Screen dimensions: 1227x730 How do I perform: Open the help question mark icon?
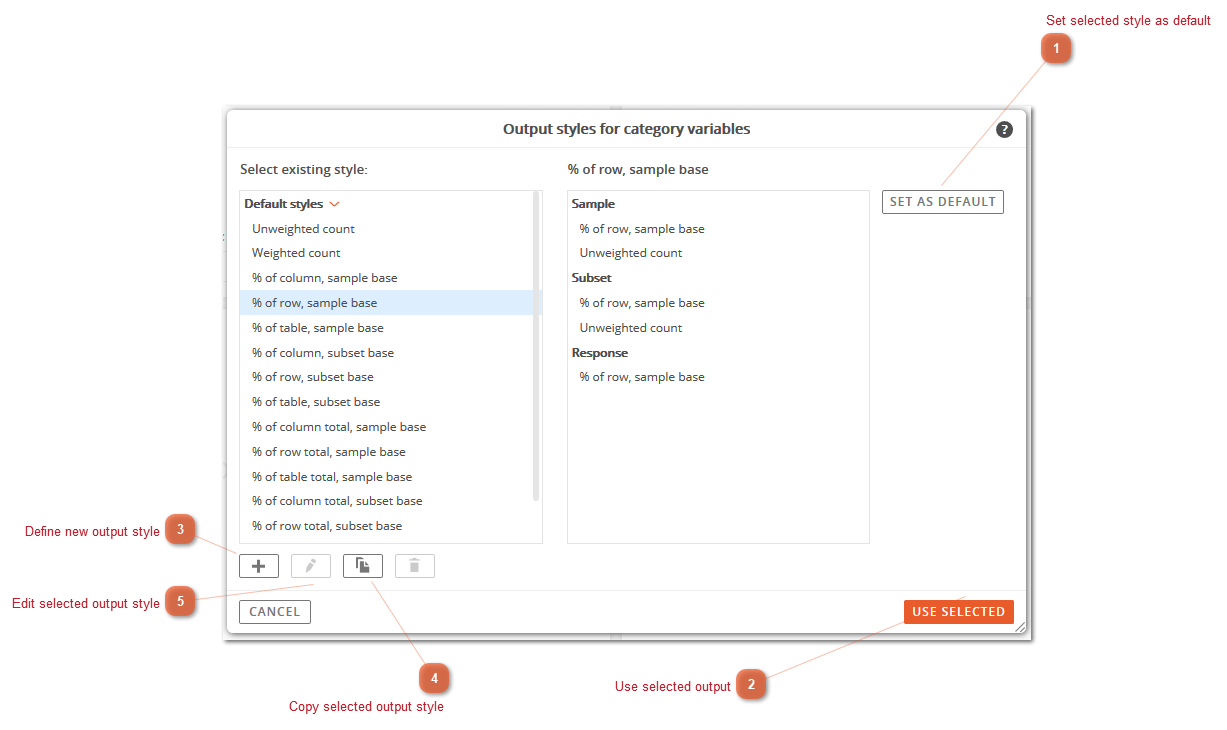1005,130
